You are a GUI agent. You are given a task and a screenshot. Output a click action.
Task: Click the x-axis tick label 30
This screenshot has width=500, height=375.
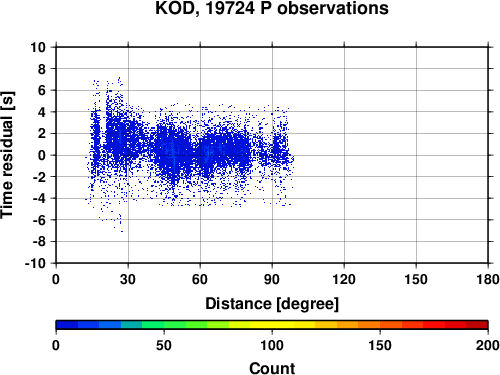(x=128, y=279)
